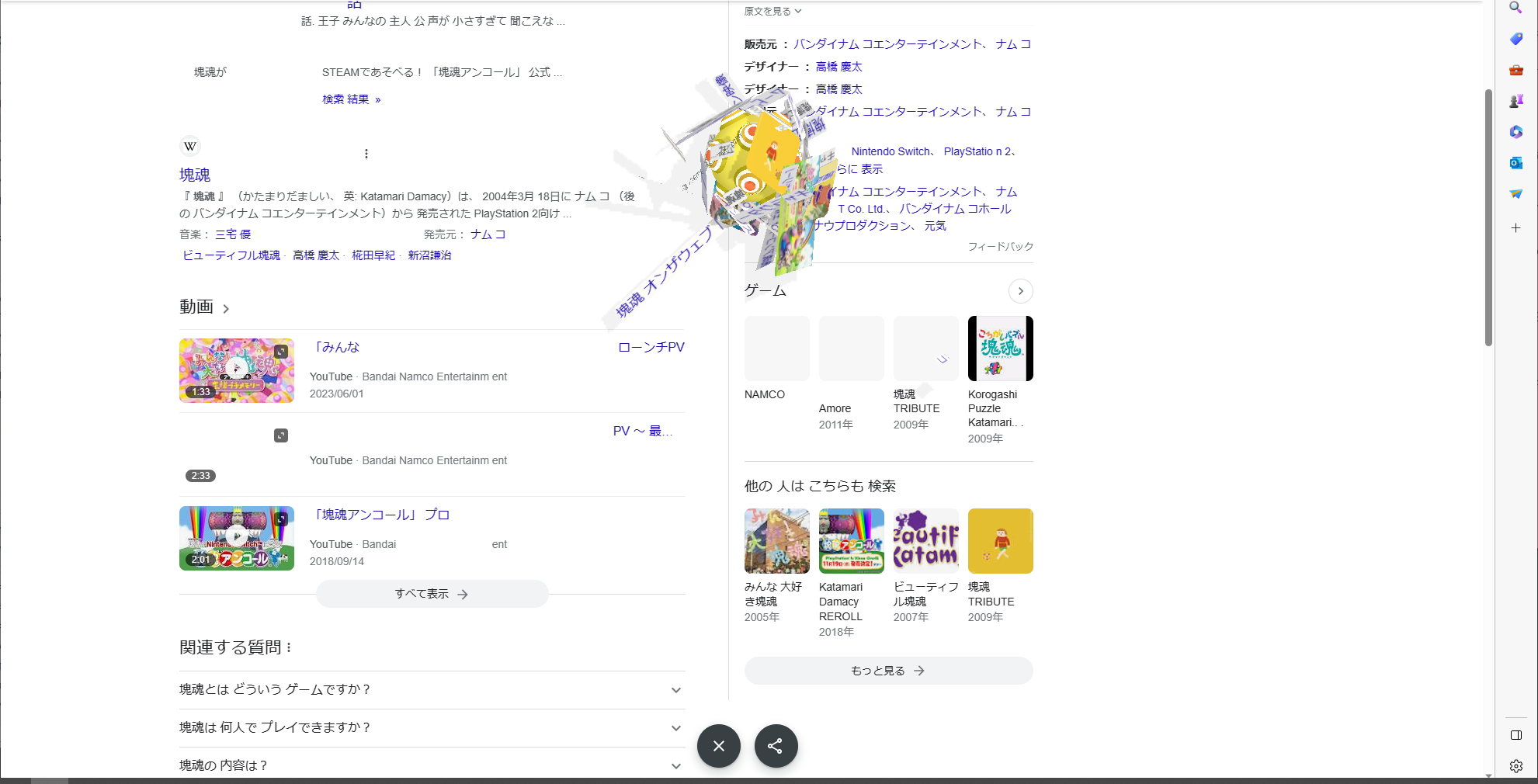Open ビューティフル塊魂 2007年 thumbnail

pyautogui.click(x=926, y=541)
